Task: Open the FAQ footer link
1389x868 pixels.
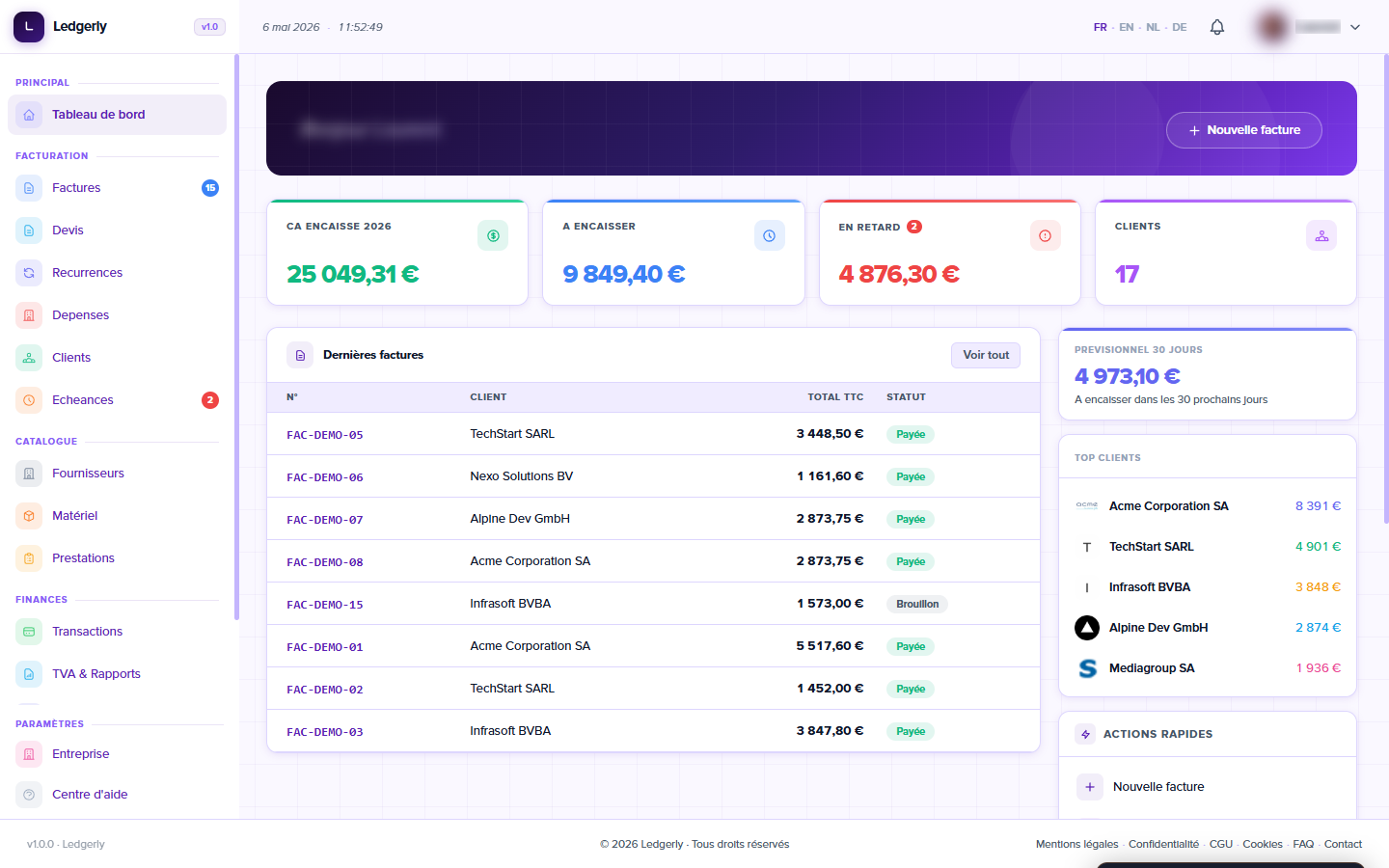Action: (1303, 844)
